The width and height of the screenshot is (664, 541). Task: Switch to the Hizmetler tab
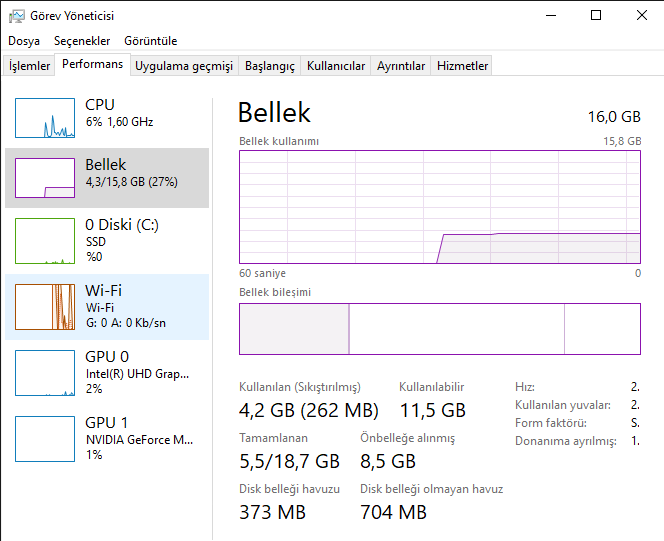(463, 66)
